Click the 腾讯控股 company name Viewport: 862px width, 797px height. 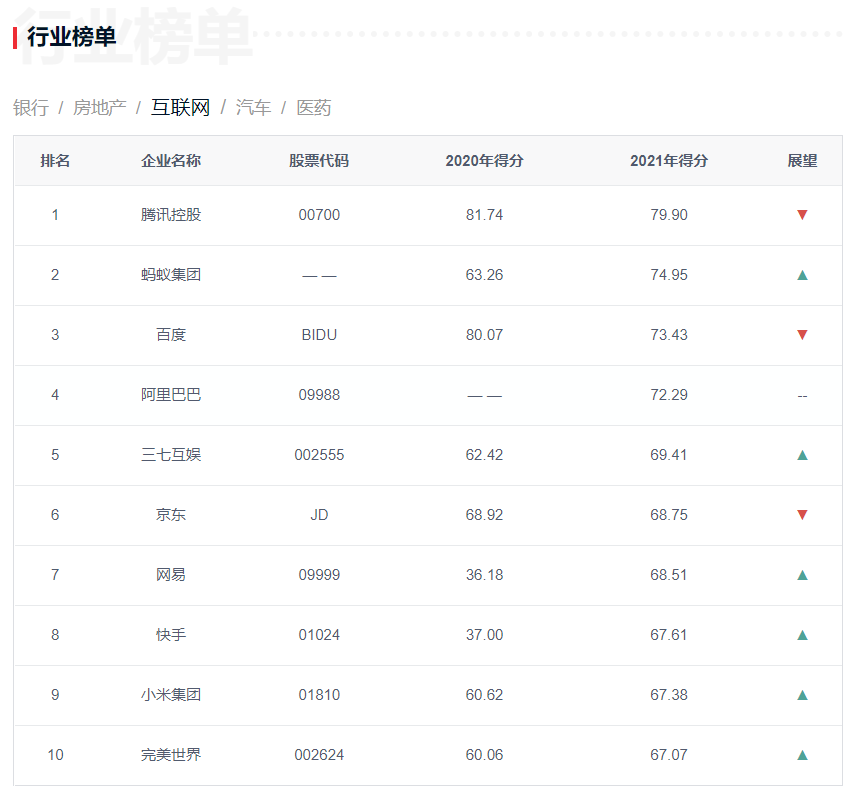click(171, 215)
